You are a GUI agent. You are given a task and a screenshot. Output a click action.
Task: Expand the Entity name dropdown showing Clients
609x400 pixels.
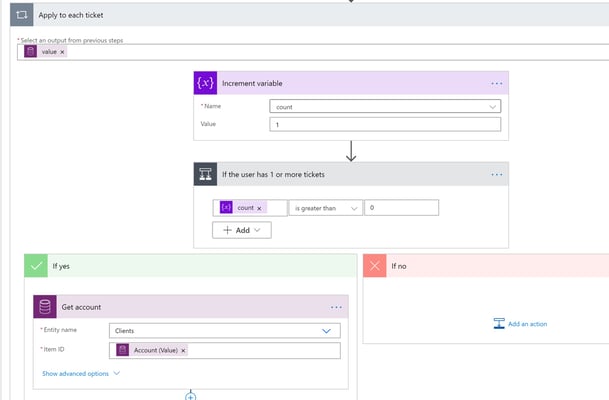pos(224,330)
